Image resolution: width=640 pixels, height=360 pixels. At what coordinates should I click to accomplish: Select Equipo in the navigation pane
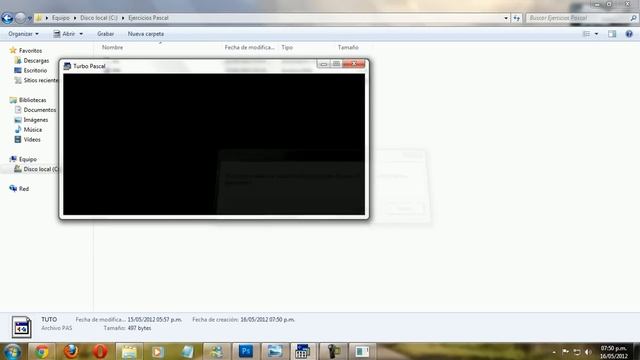pos(28,159)
